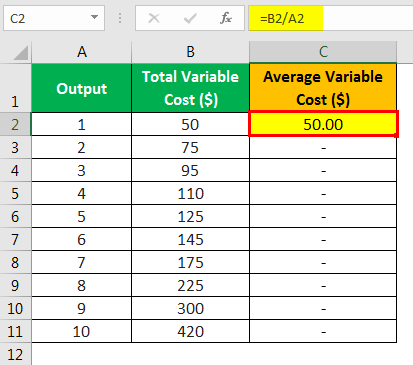
Task: Select cell B7 with value 145
Action: pyautogui.click(x=190, y=239)
